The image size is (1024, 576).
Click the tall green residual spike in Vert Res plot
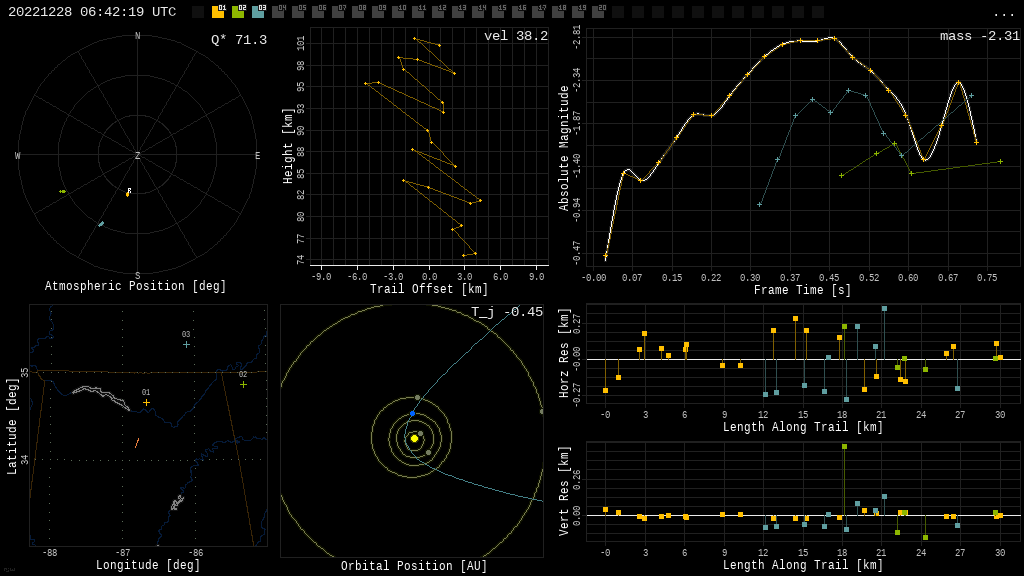tap(844, 481)
